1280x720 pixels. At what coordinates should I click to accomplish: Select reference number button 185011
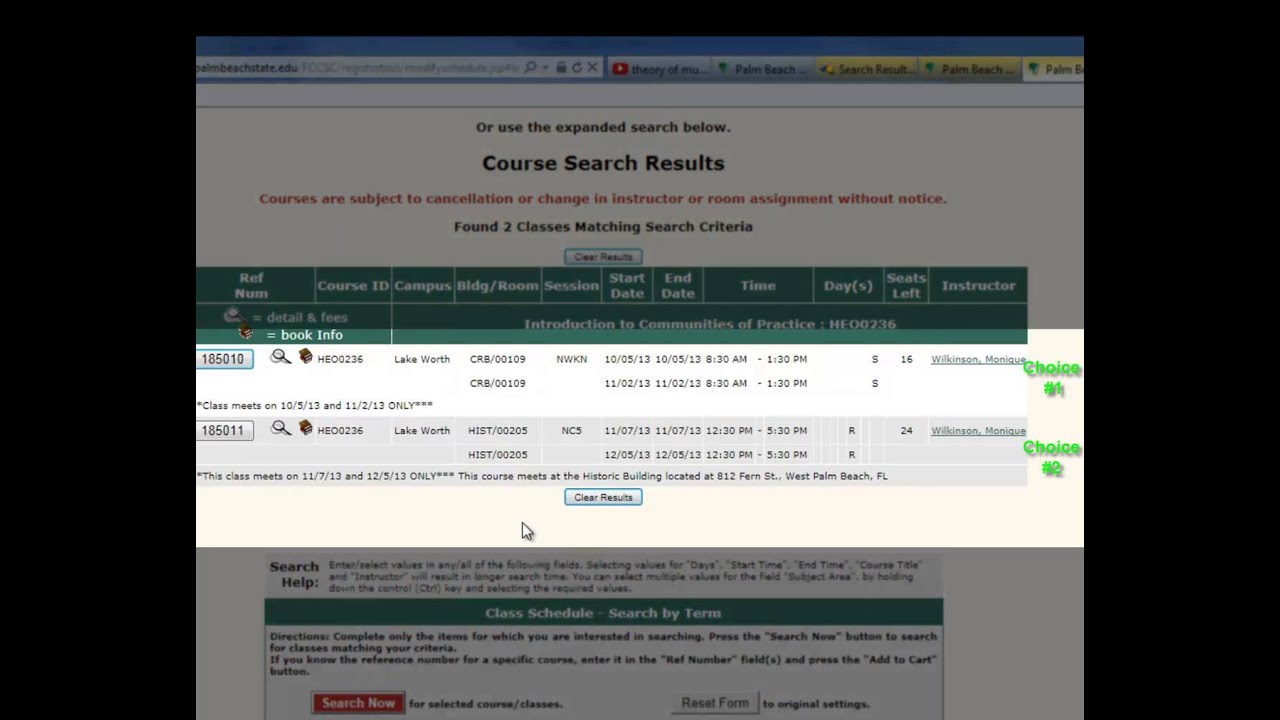tap(224, 431)
